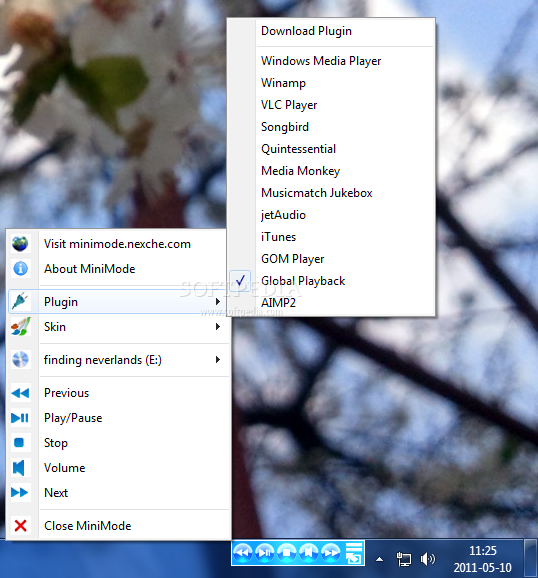
Task: Open About MiniMode menu entry
Action: (x=118, y=269)
